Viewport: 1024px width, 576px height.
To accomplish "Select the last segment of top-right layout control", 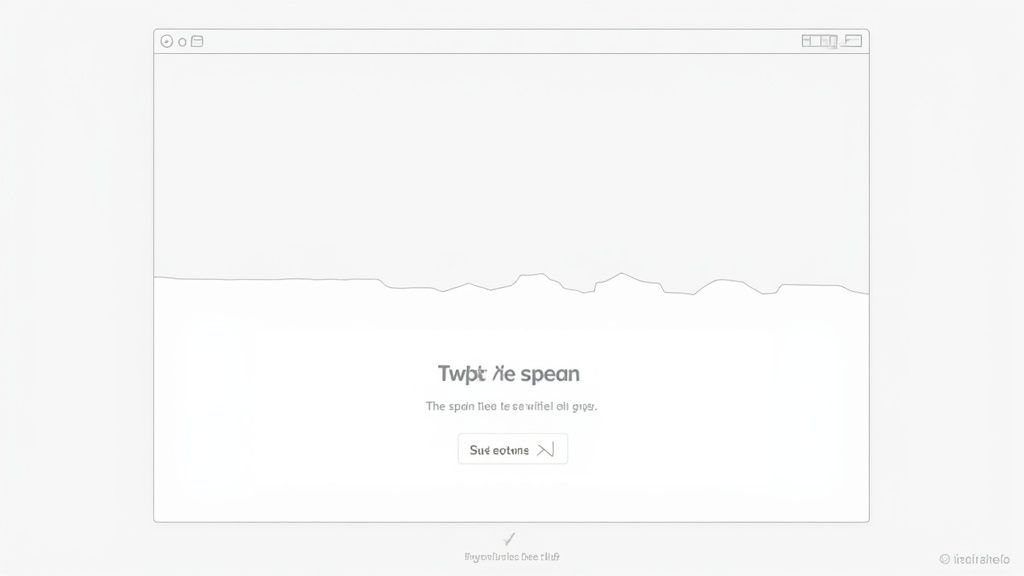I will (833, 41).
